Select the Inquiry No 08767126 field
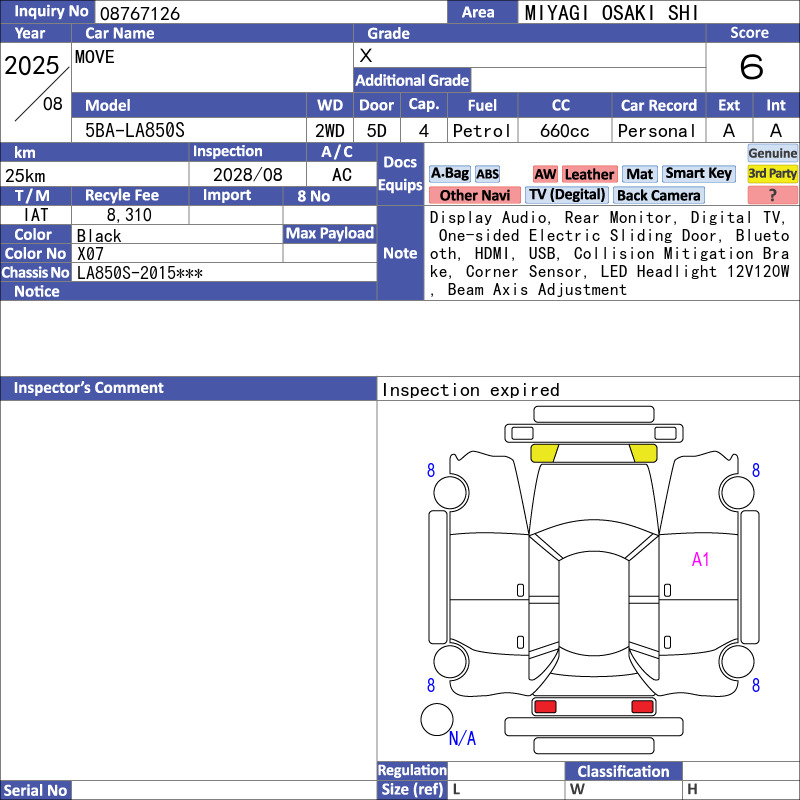Screen dimensions: 800x800 (270, 12)
